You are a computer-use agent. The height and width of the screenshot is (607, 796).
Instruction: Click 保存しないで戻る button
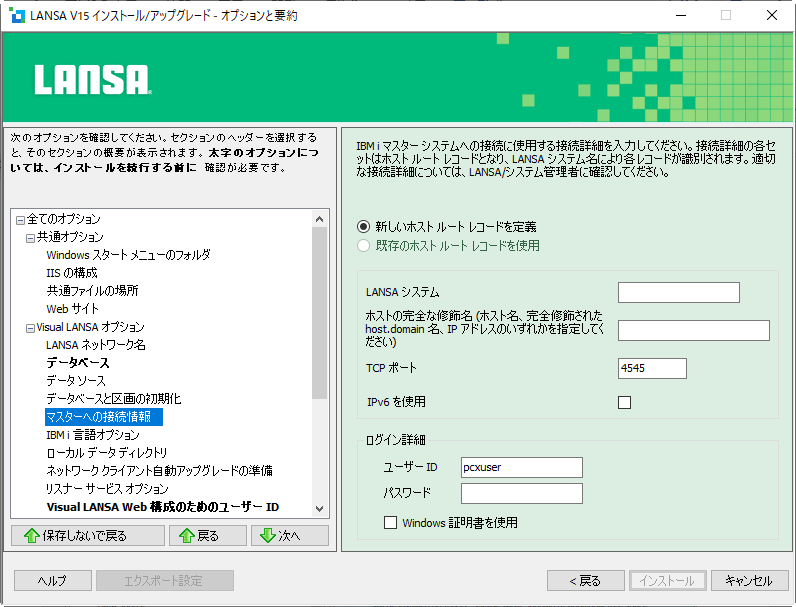coord(88,535)
